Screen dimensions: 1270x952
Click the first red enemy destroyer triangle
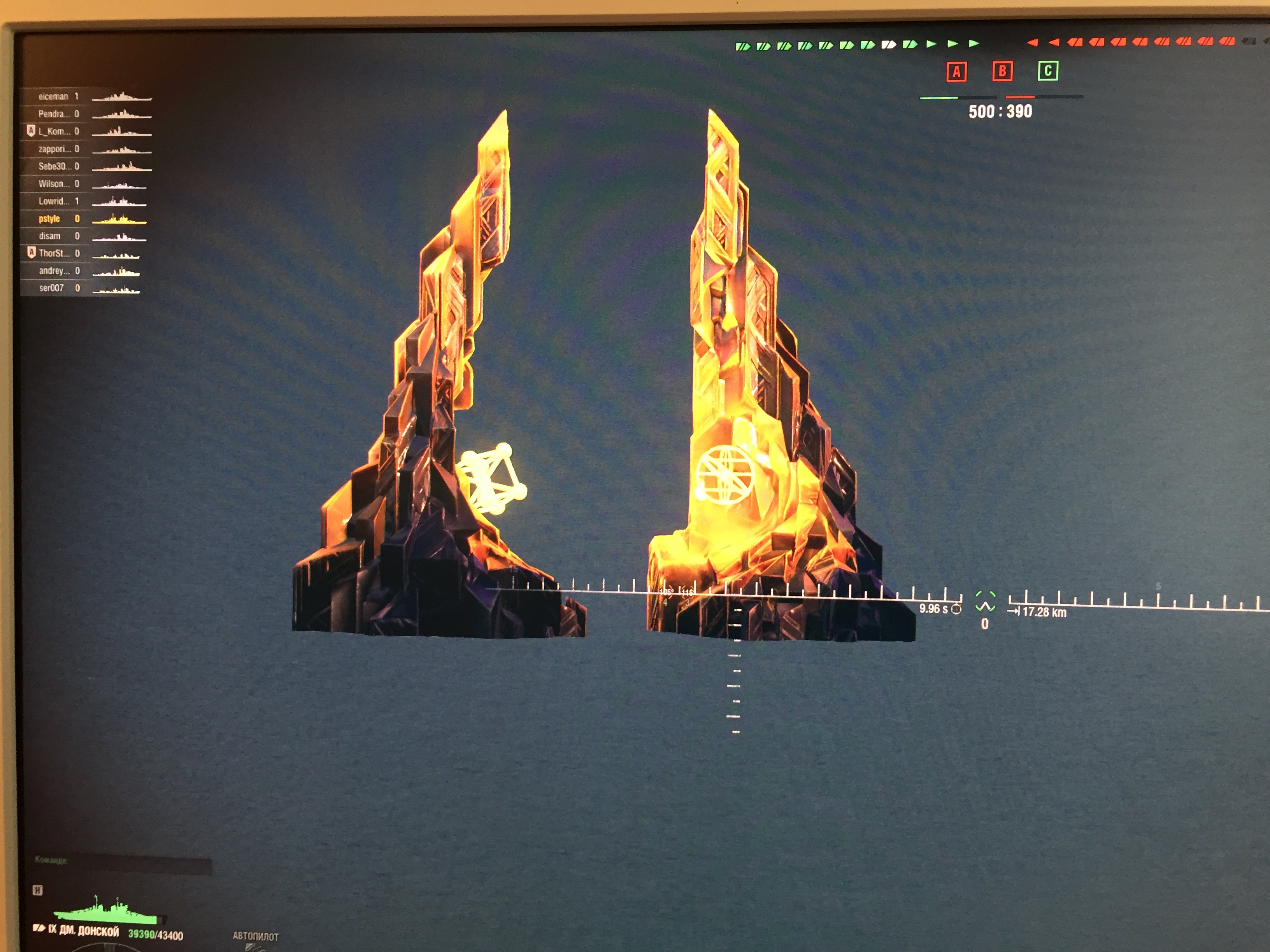pos(1032,42)
